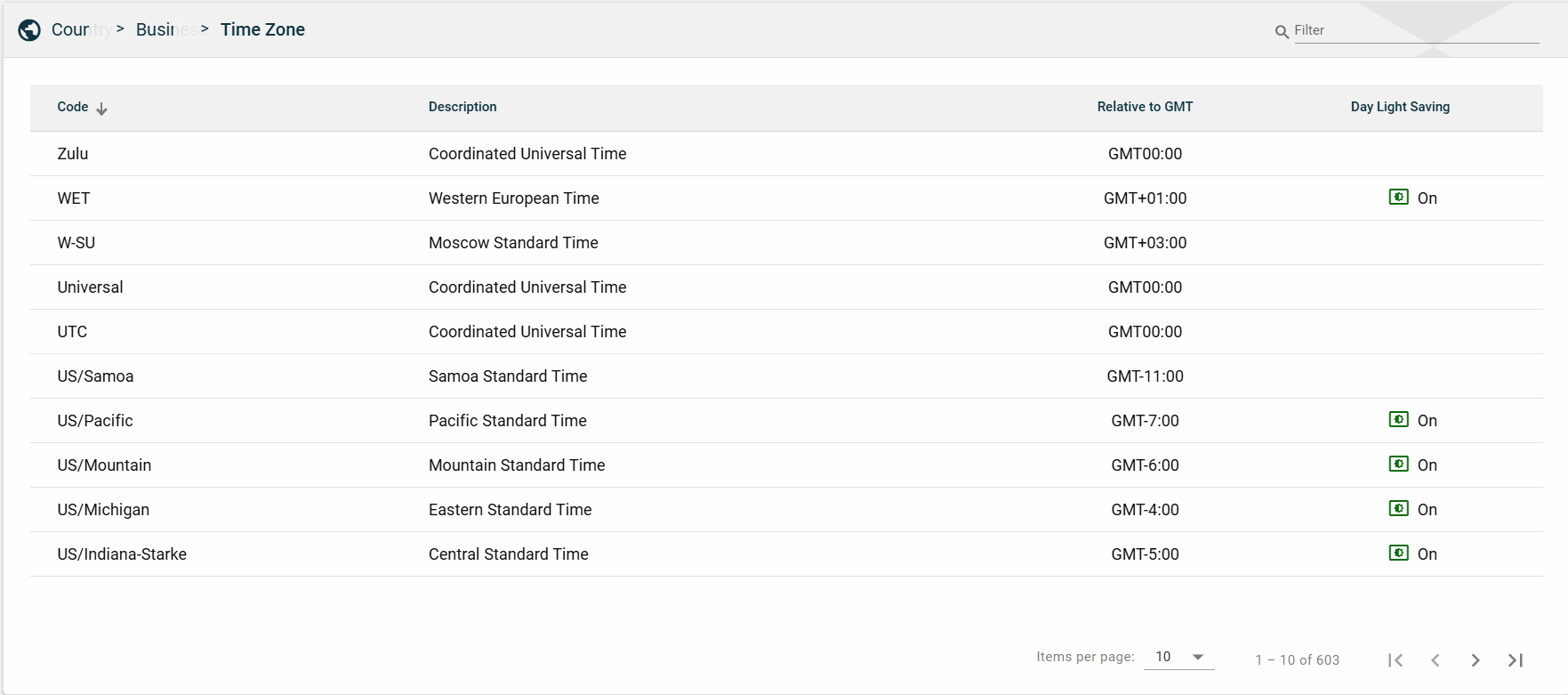Click the globe icon in the breadcrumb
The width and height of the screenshot is (1568, 695).
pyautogui.click(x=29, y=30)
